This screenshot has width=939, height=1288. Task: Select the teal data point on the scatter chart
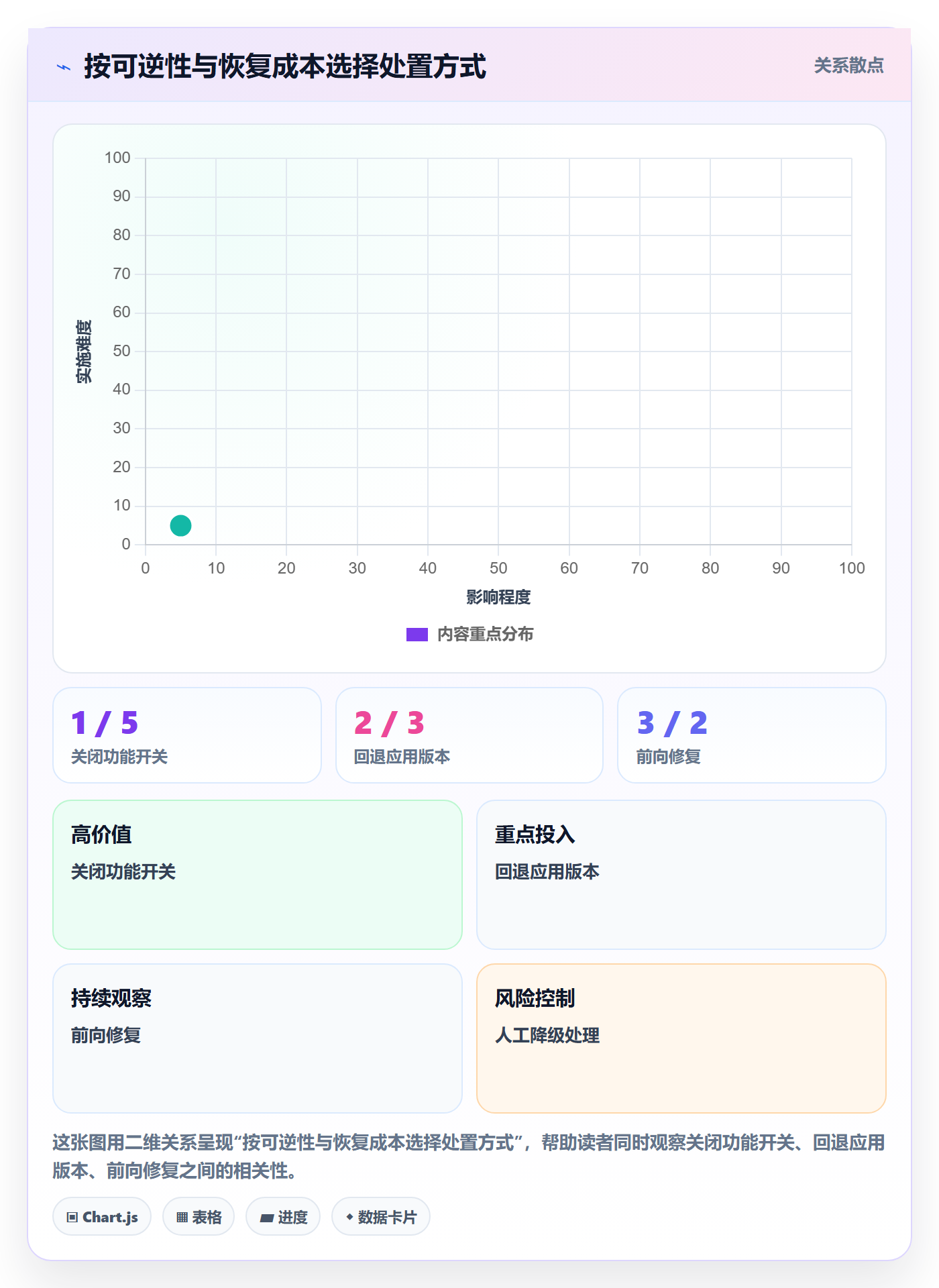pyautogui.click(x=180, y=525)
